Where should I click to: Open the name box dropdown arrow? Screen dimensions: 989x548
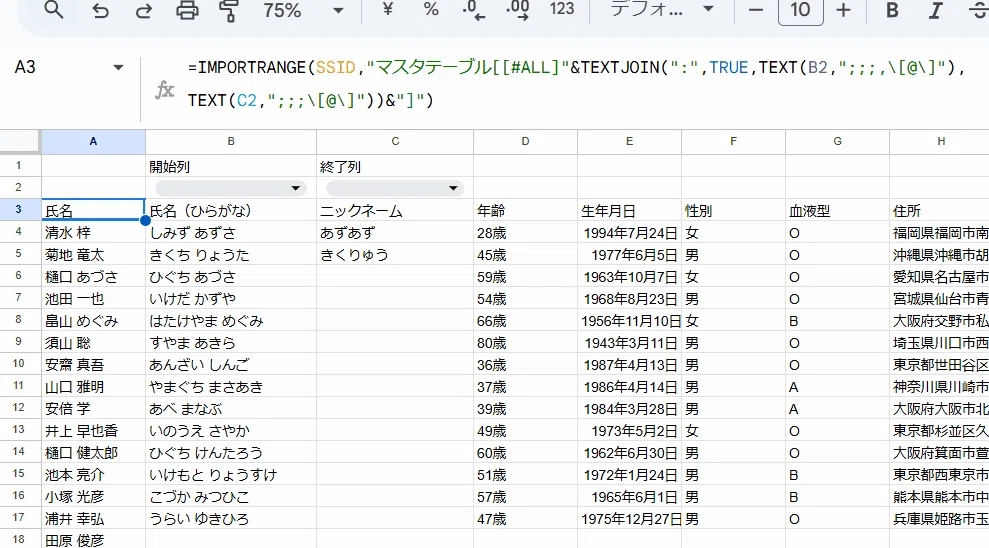[118, 67]
